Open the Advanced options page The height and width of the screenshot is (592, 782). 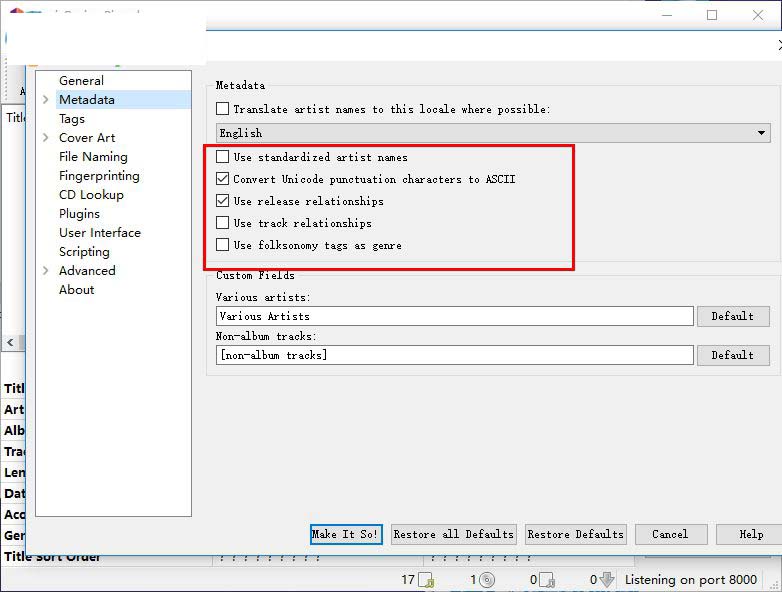pyautogui.click(x=87, y=270)
